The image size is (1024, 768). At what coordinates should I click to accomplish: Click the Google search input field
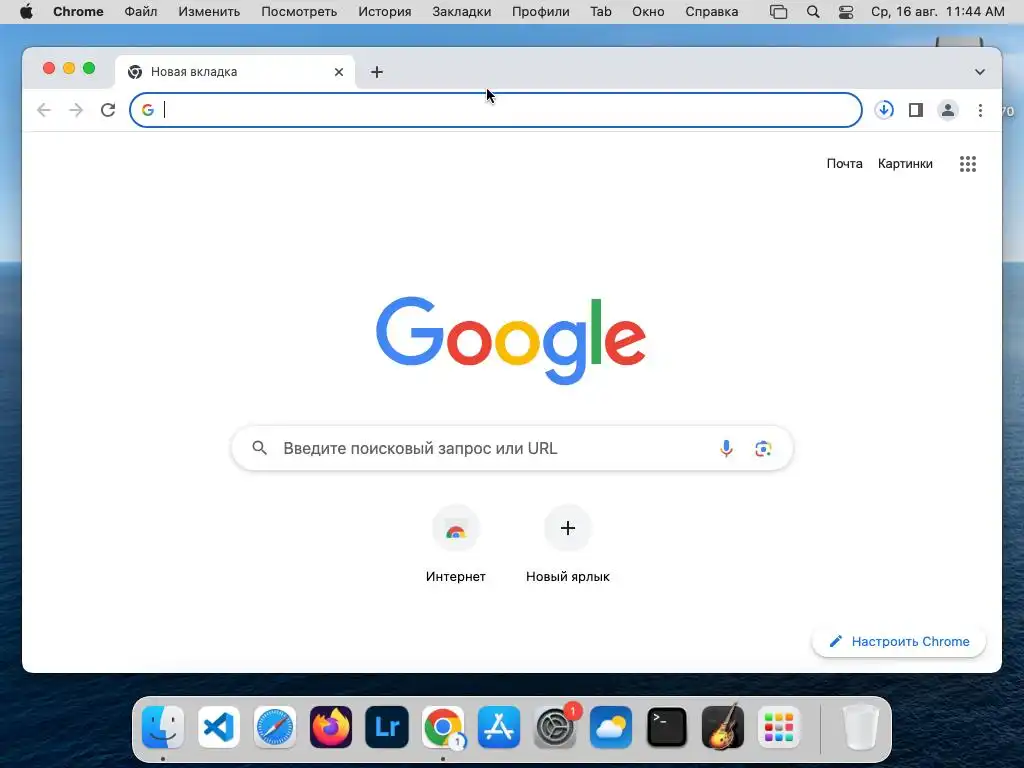(x=512, y=448)
